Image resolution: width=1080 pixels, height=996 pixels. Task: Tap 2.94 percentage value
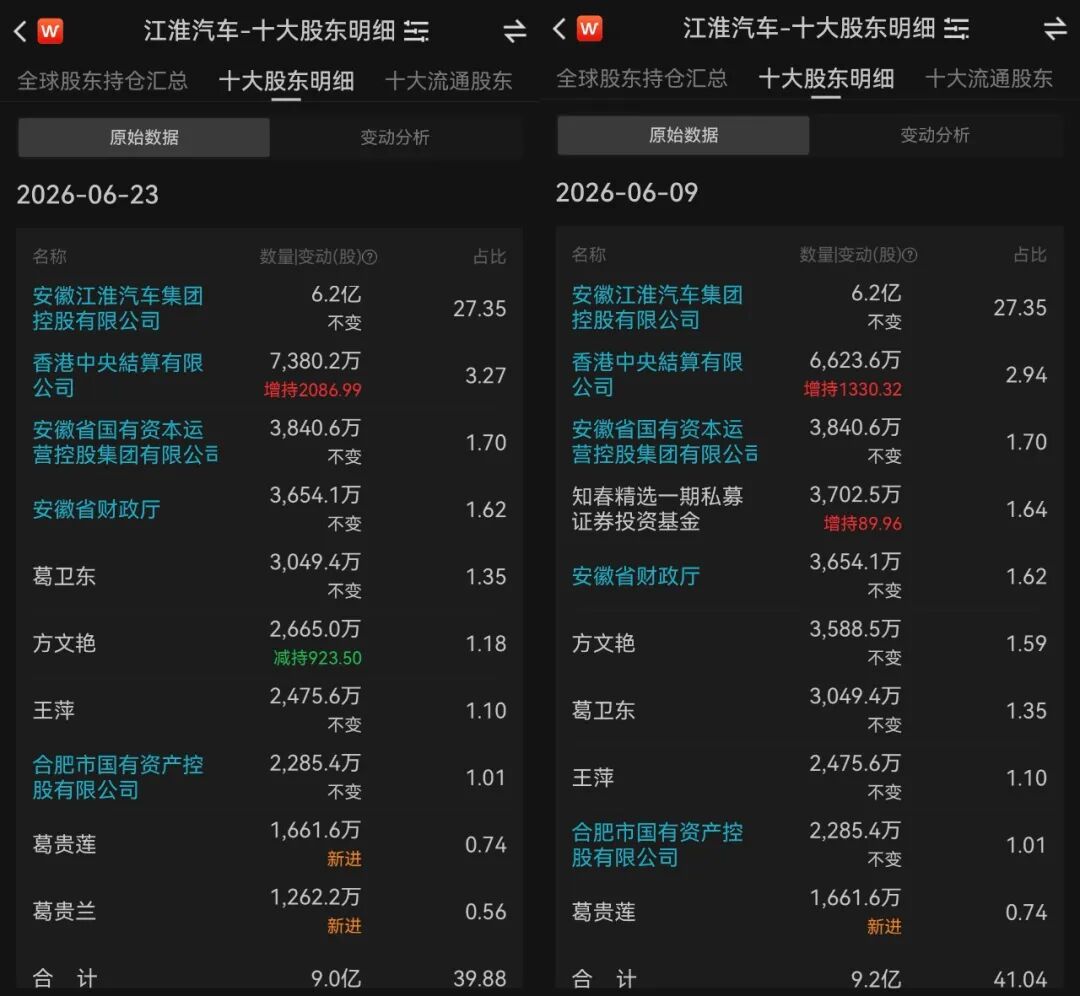click(x=1026, y=375)
